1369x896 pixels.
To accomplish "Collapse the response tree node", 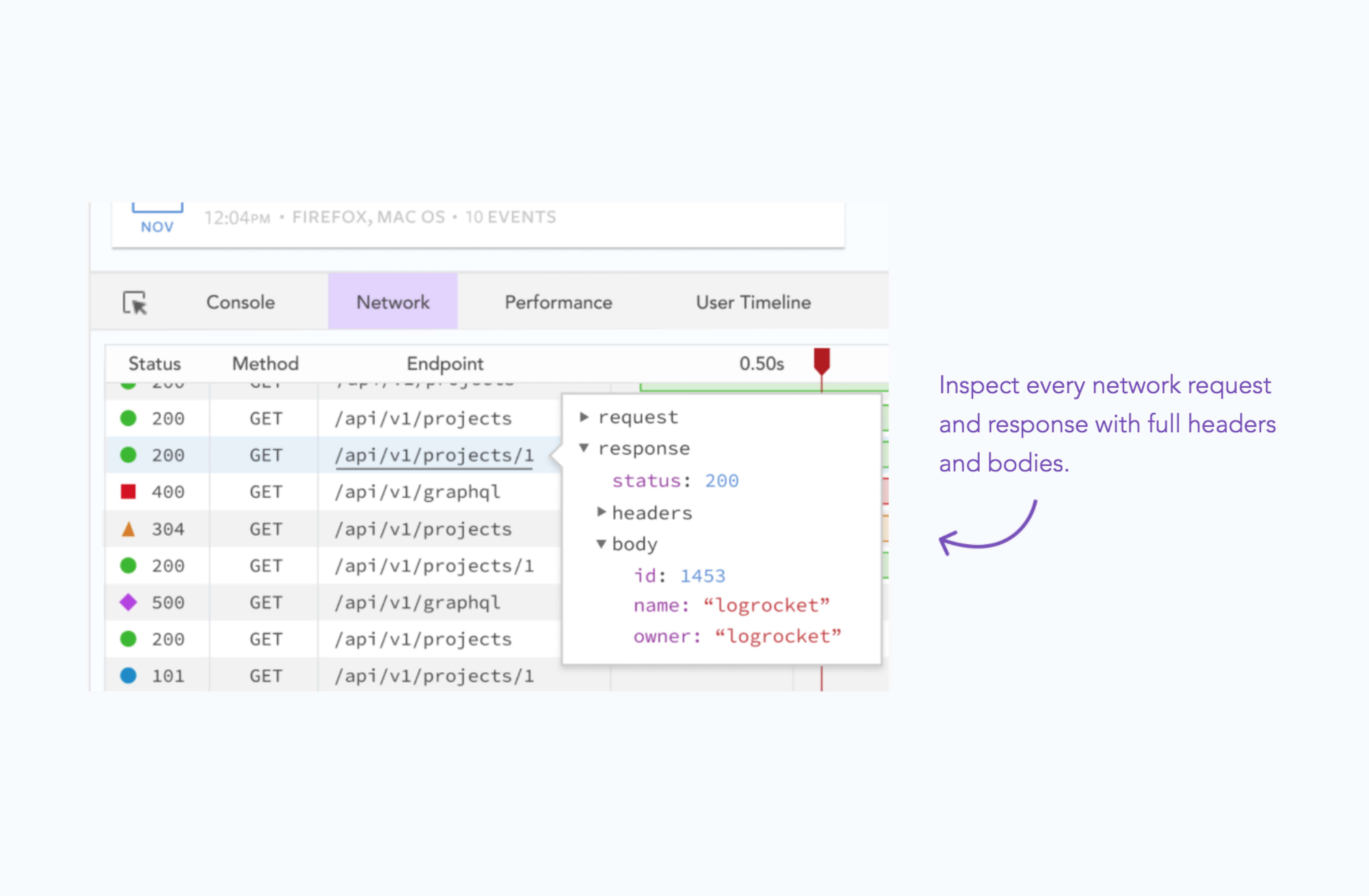I will (584, 448).
